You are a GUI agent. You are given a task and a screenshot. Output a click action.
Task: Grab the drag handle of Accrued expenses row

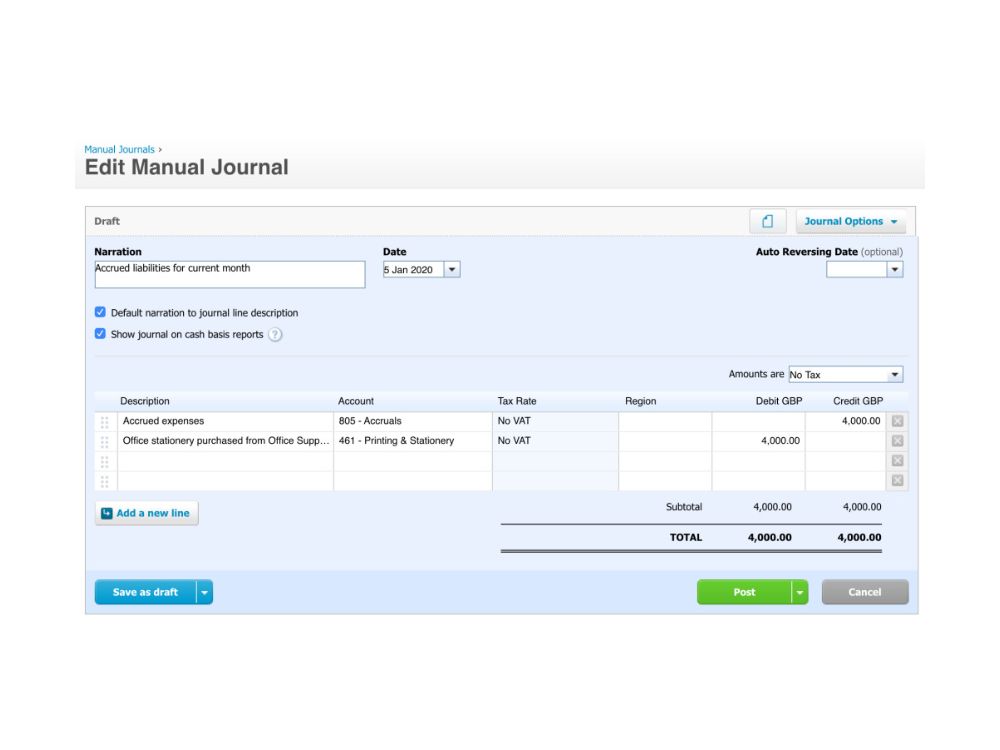click(105, 422)
